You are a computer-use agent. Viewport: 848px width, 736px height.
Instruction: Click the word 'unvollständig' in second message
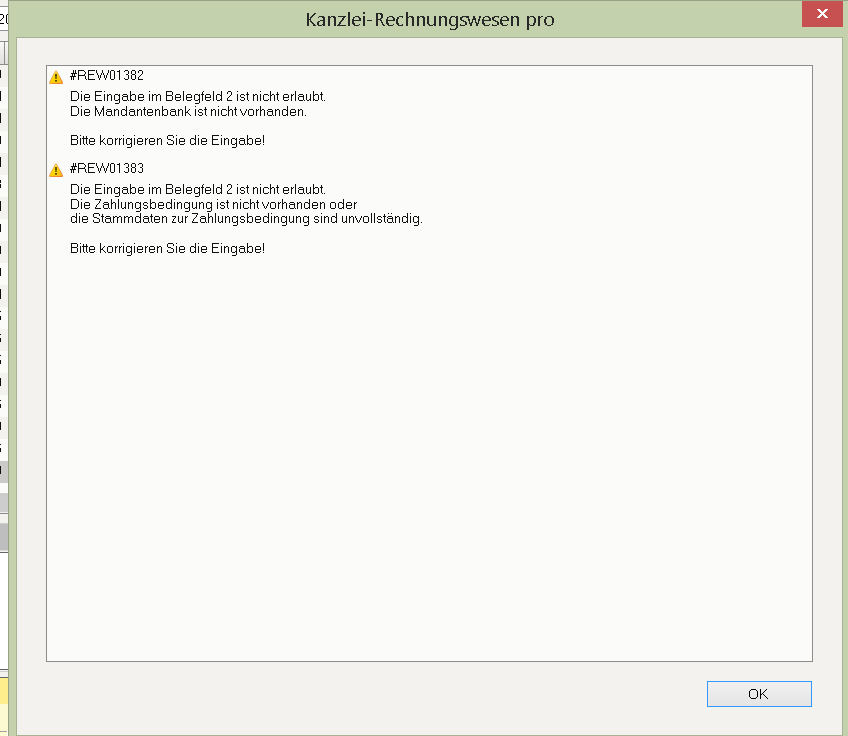[387, 219]
